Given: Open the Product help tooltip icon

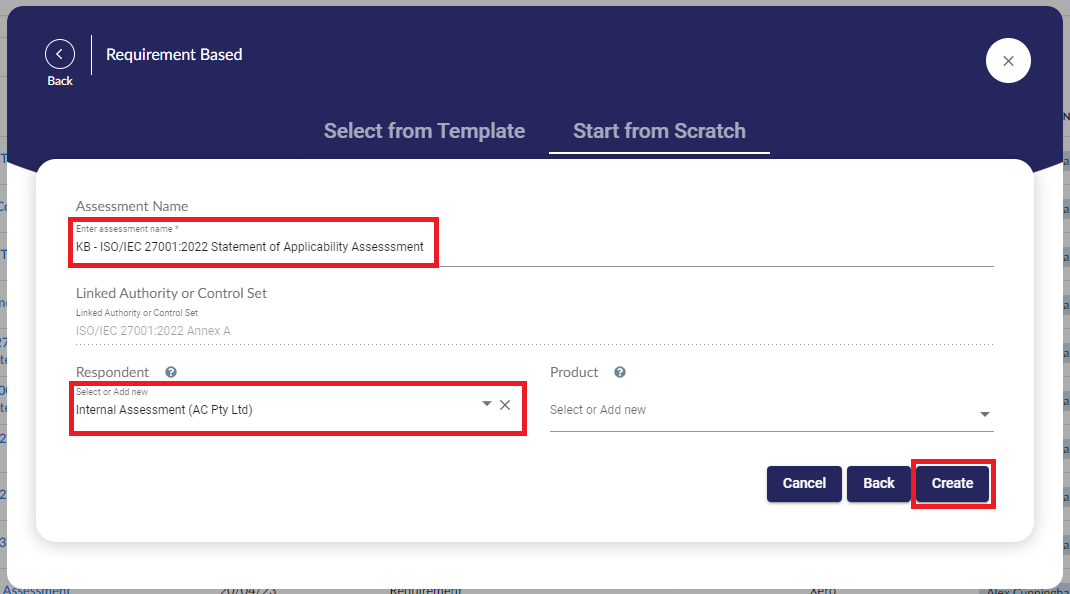Looking at the screenshot, I should [x=620, y=372].
